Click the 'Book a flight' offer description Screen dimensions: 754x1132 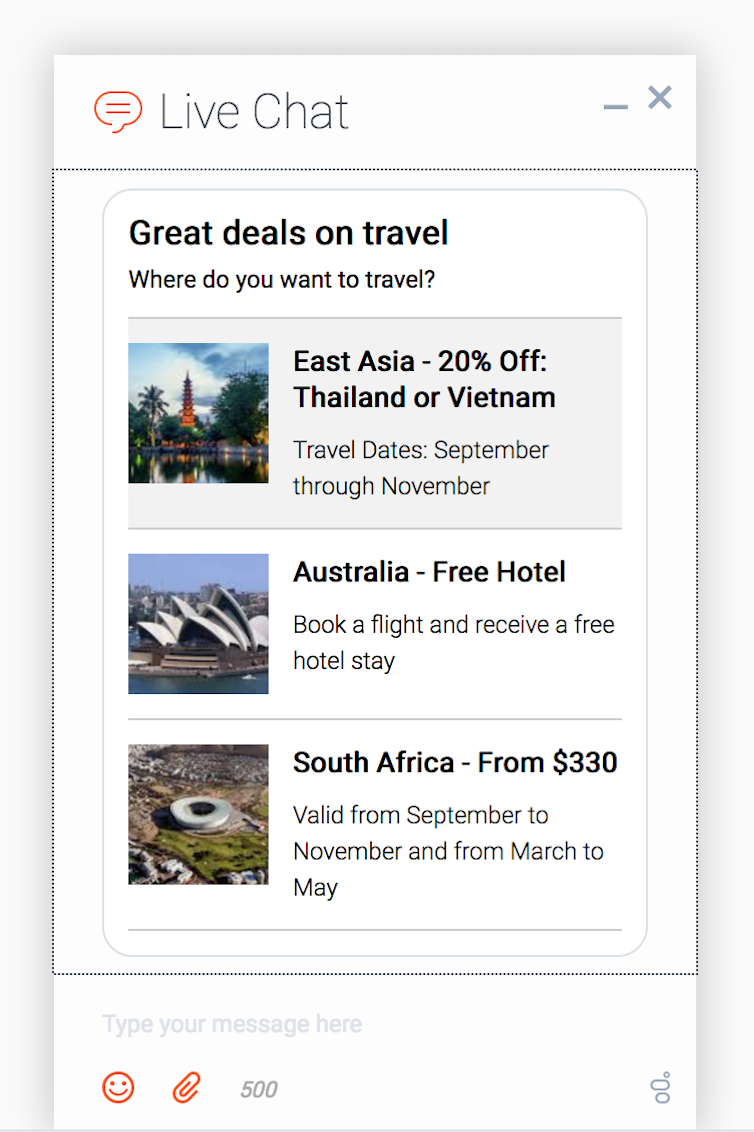[453, 642]
